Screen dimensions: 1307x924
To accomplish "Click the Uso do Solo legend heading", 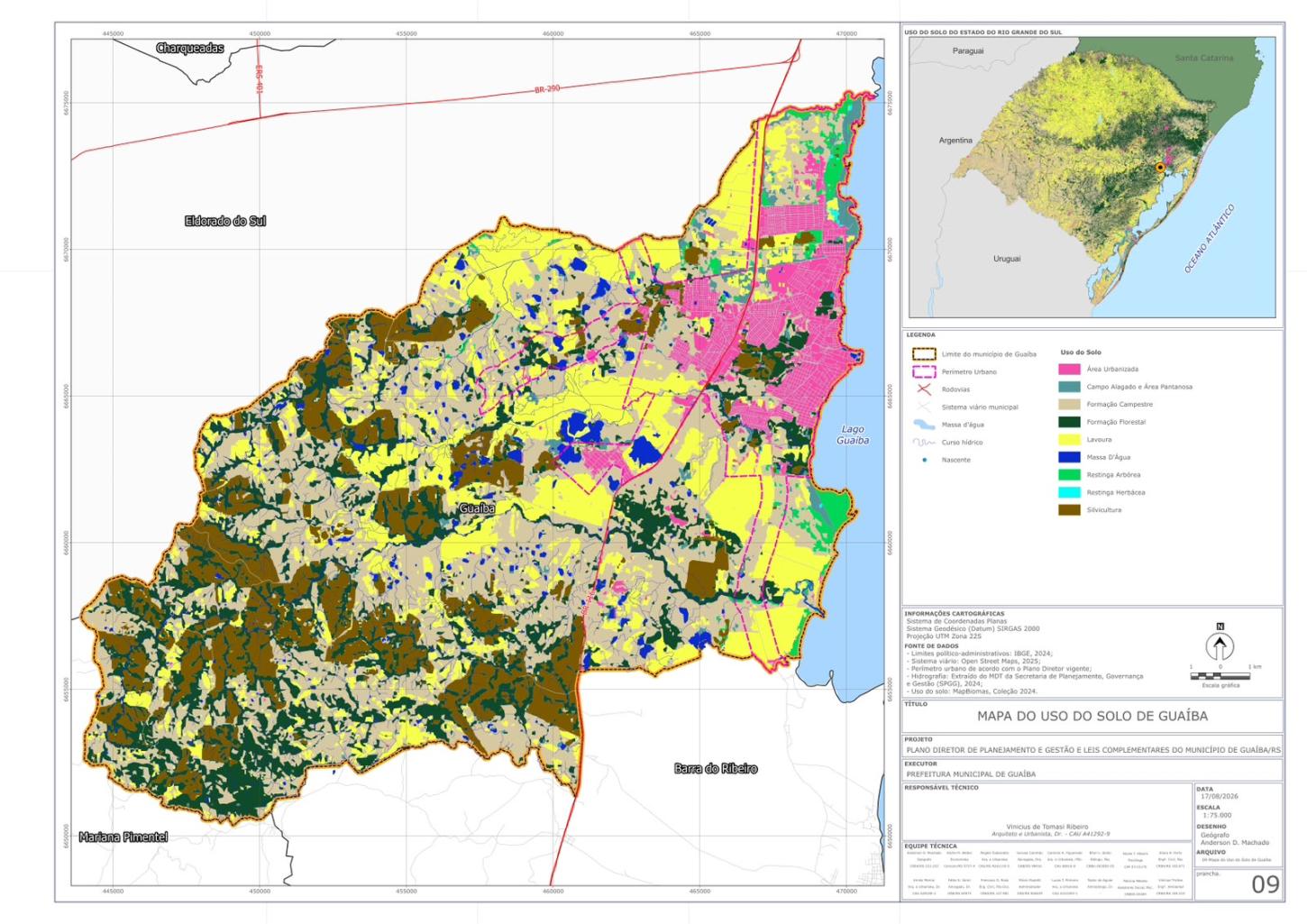I will (1081, 352).
